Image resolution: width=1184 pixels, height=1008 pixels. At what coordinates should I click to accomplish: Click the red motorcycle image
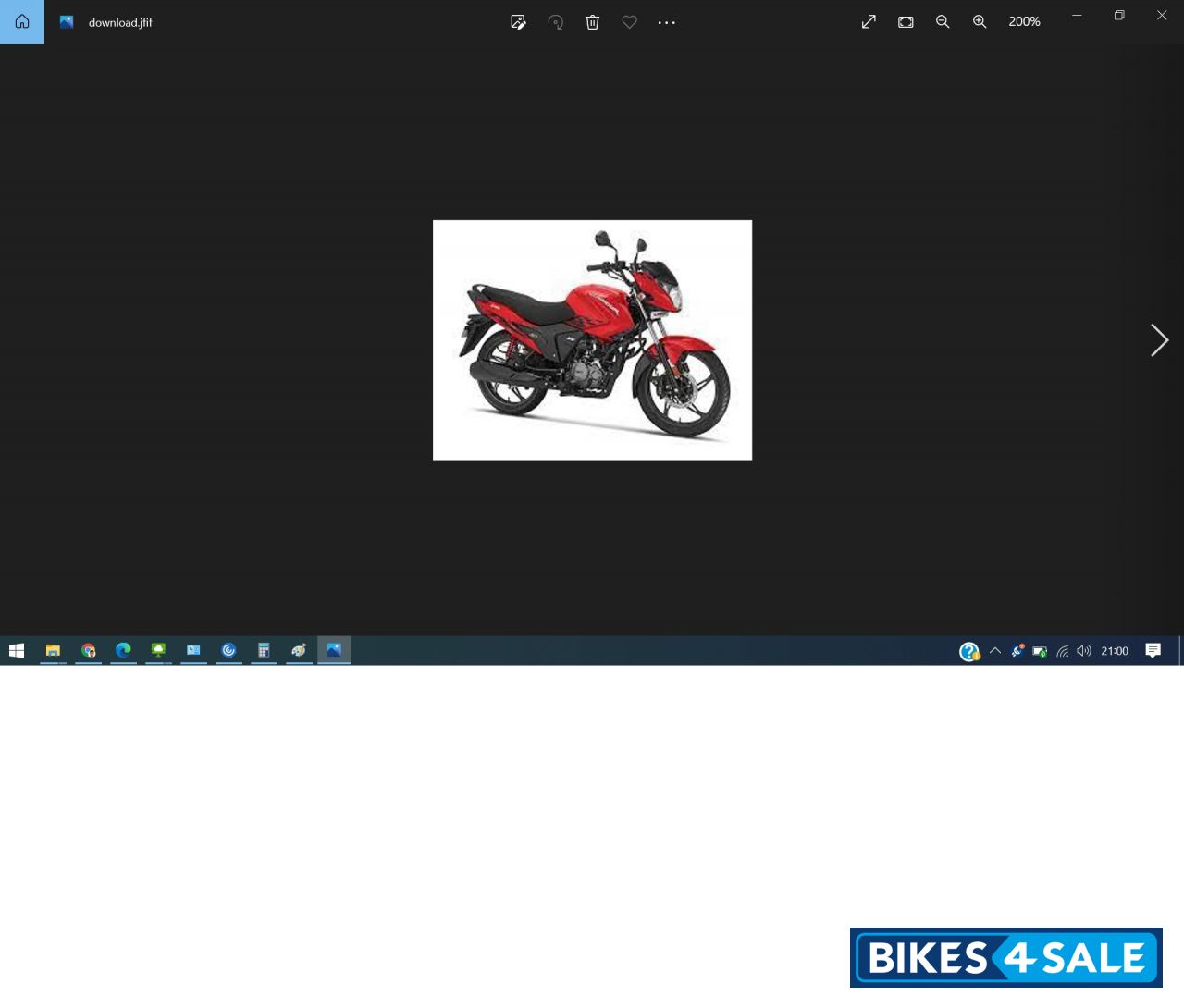(x=592, y=340)
